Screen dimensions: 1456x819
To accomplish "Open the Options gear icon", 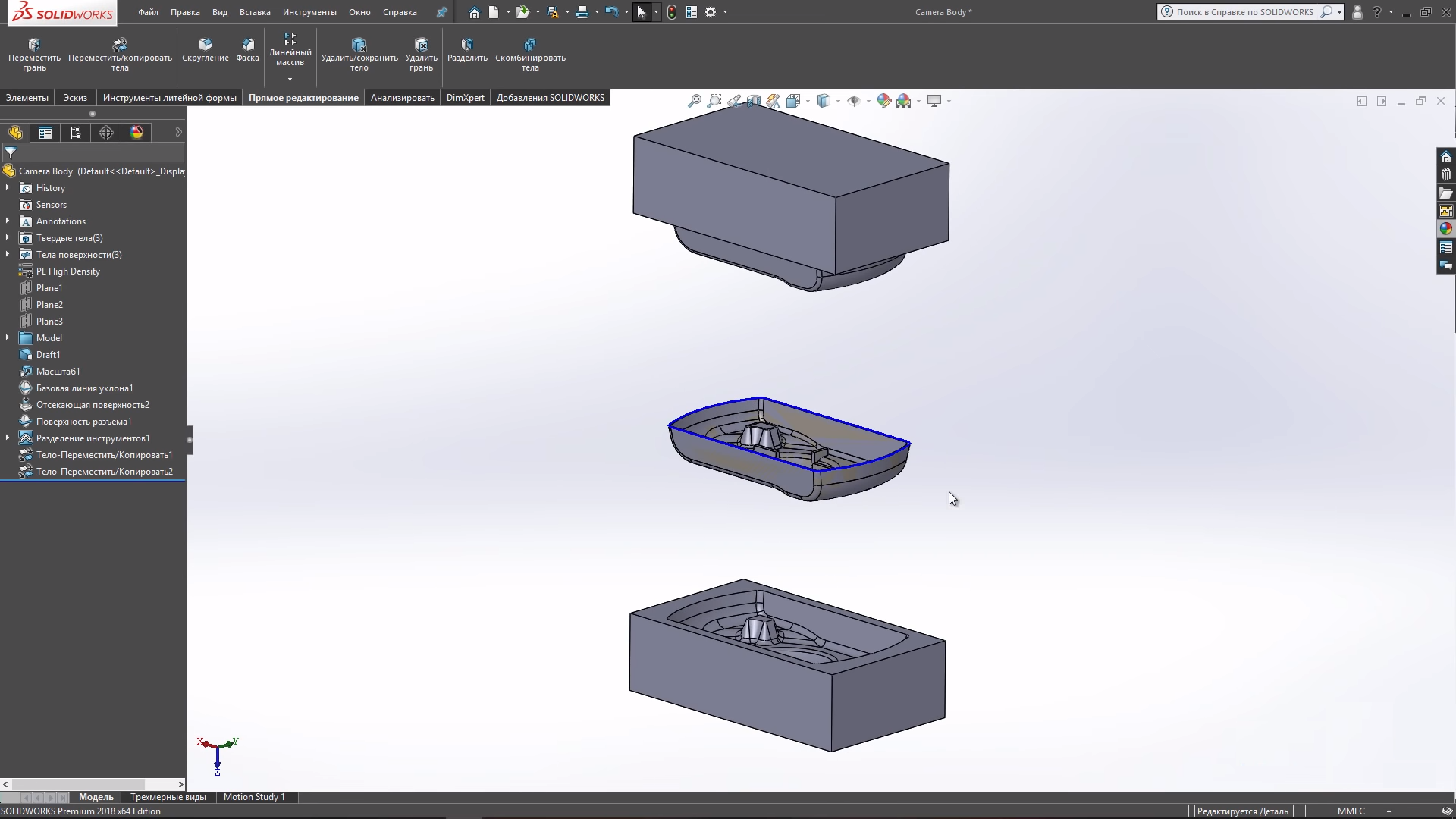I will click(711, 12).
